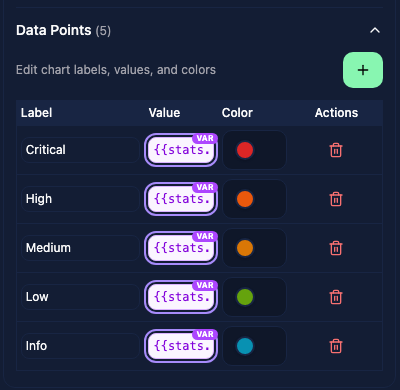Image resolution: width=400 pixels, height=390 pixels.
Task: Click the Actions column header
Action: pyautogui.click(x=336, y=113)
